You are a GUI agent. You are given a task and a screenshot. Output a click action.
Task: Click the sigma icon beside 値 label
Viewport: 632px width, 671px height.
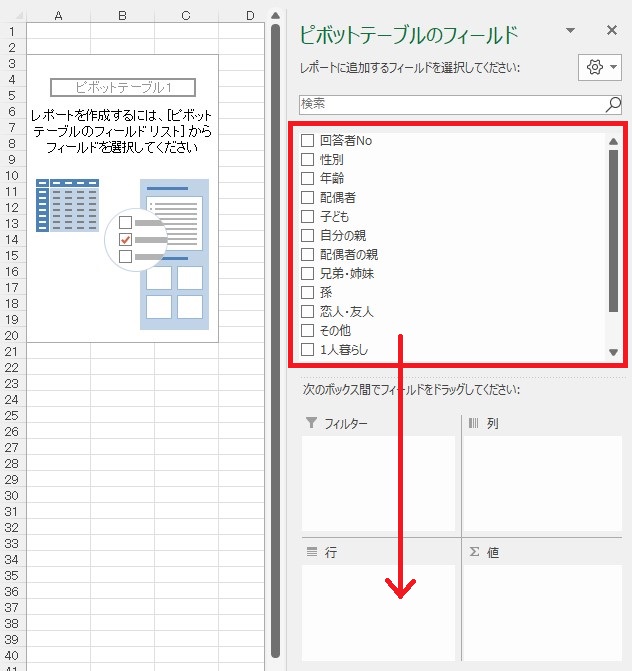tap(473, 552)
